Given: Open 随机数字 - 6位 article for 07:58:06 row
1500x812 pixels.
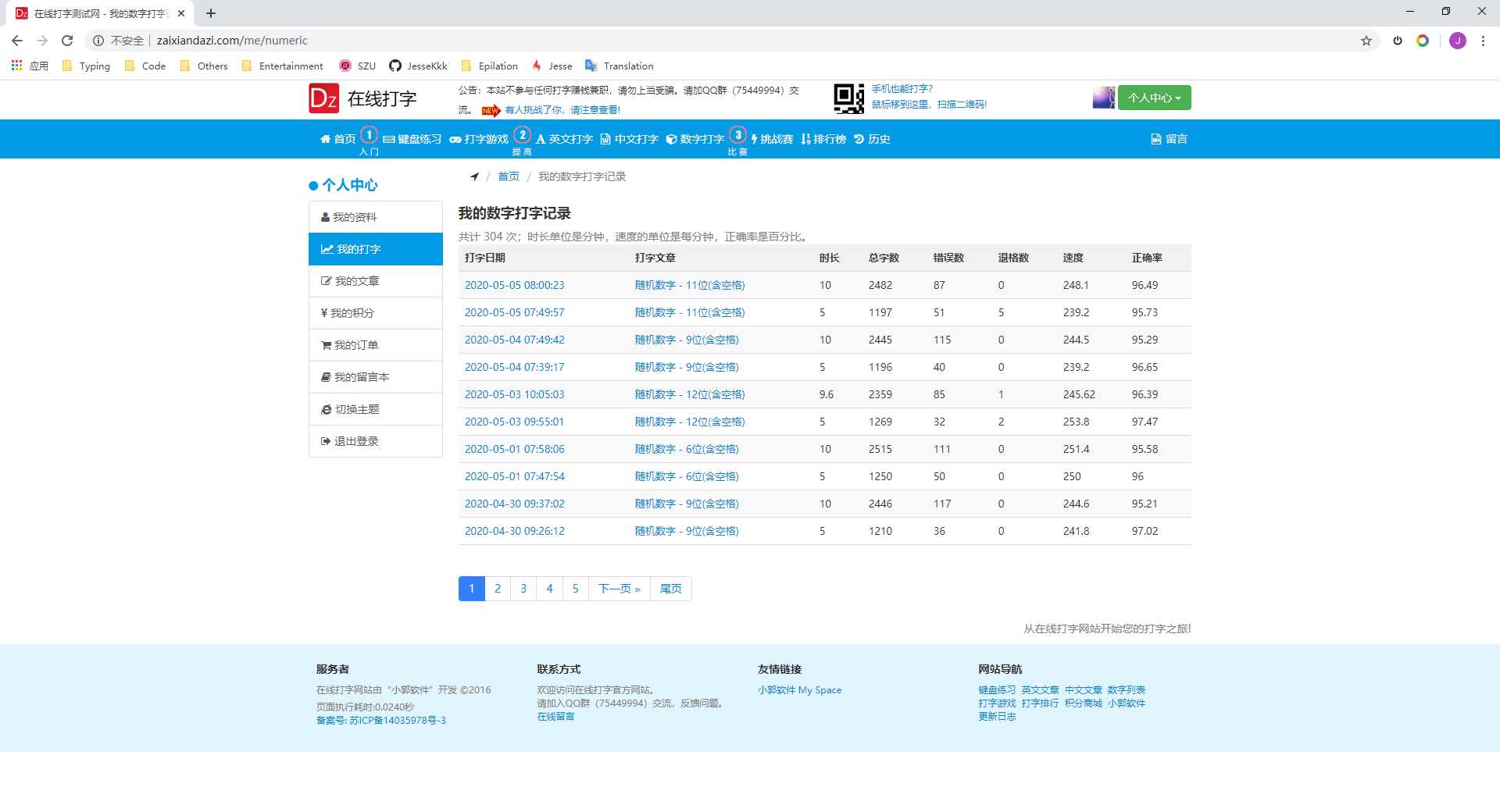Looking at the screenshot, I should click(687, 449).
